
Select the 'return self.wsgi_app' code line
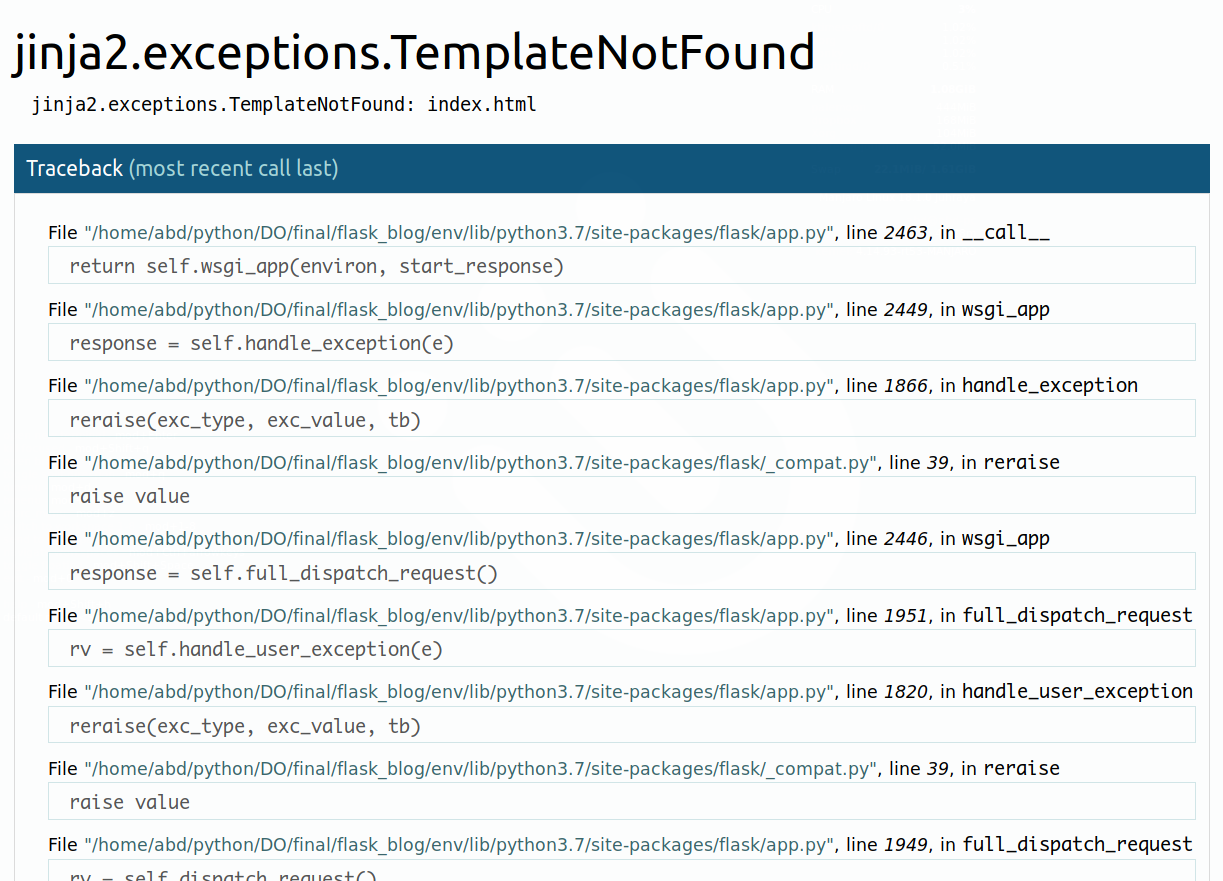point(316,265)
